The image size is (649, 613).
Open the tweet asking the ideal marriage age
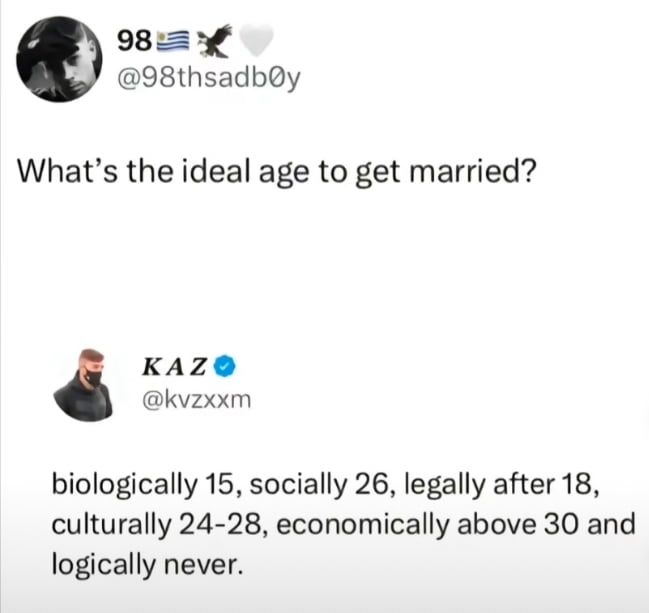[274, 171]
